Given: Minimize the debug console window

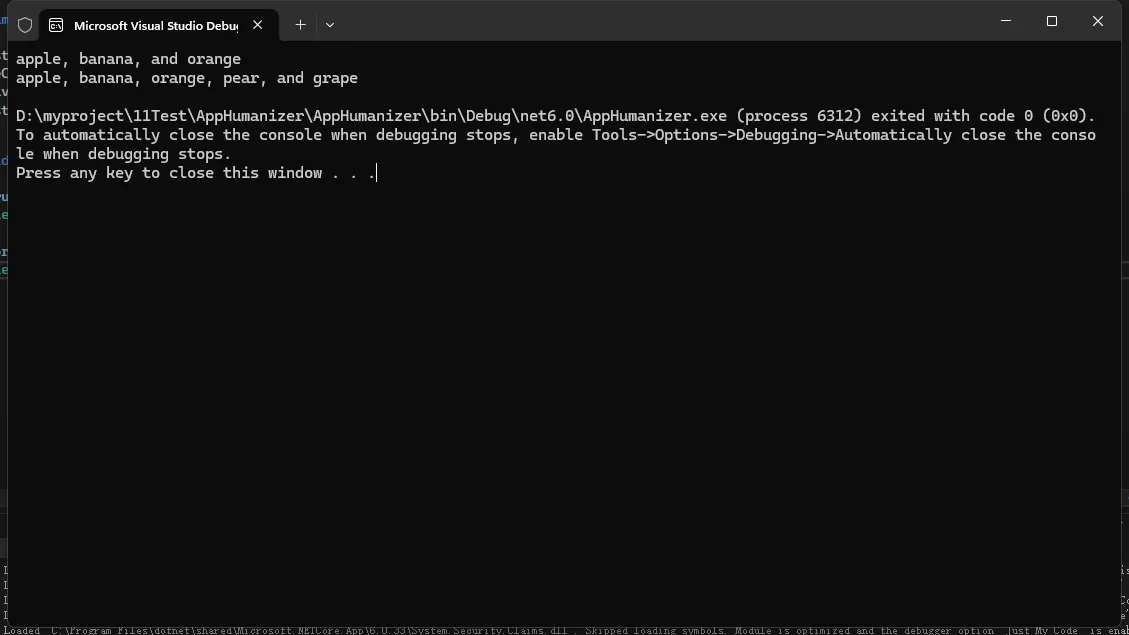Looking at the screenshot, I should (x=1006, y=21).
